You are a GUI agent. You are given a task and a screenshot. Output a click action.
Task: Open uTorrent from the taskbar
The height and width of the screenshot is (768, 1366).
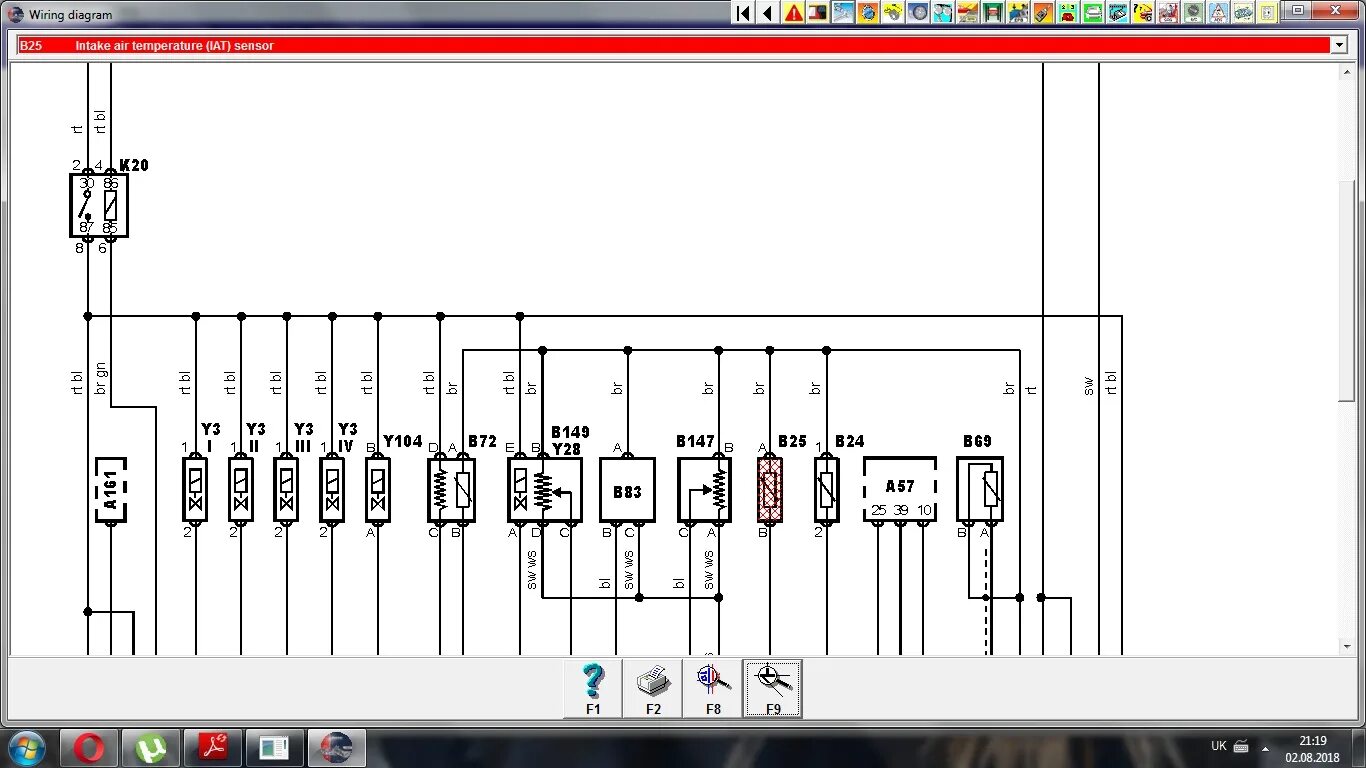151,747
